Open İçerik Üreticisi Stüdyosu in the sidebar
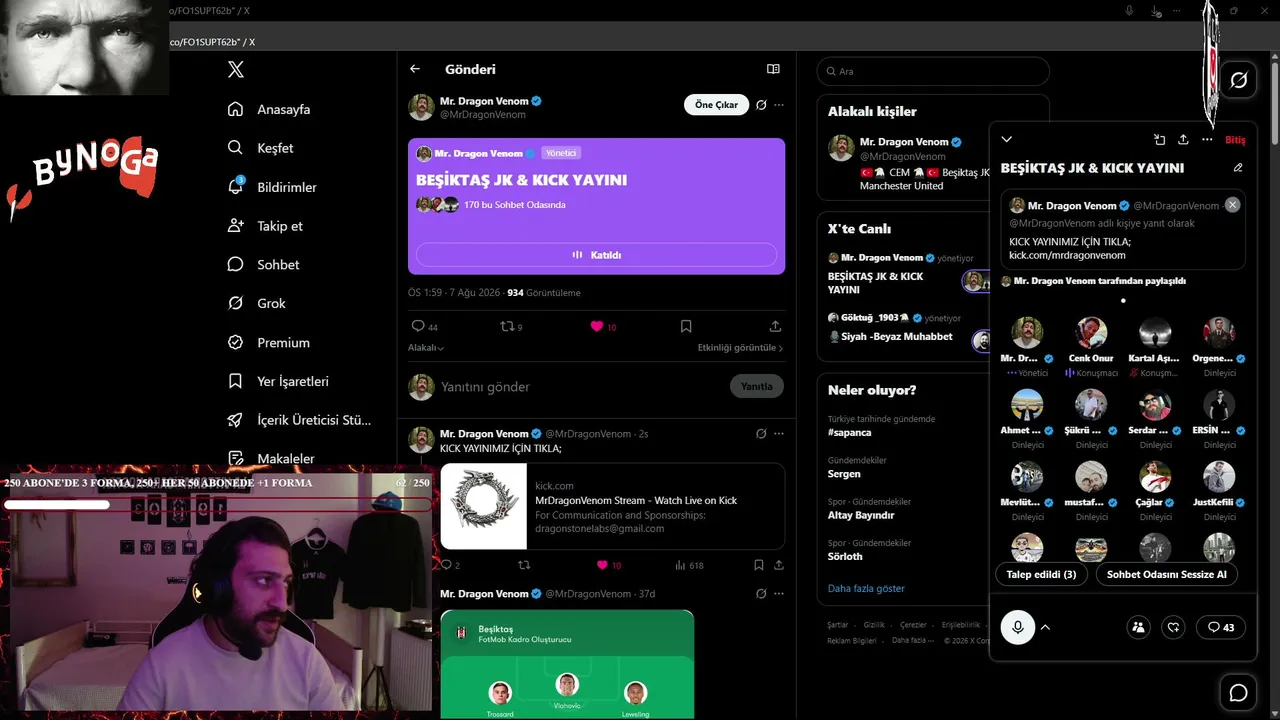1280x720 pixels. (x=299, y=420)
